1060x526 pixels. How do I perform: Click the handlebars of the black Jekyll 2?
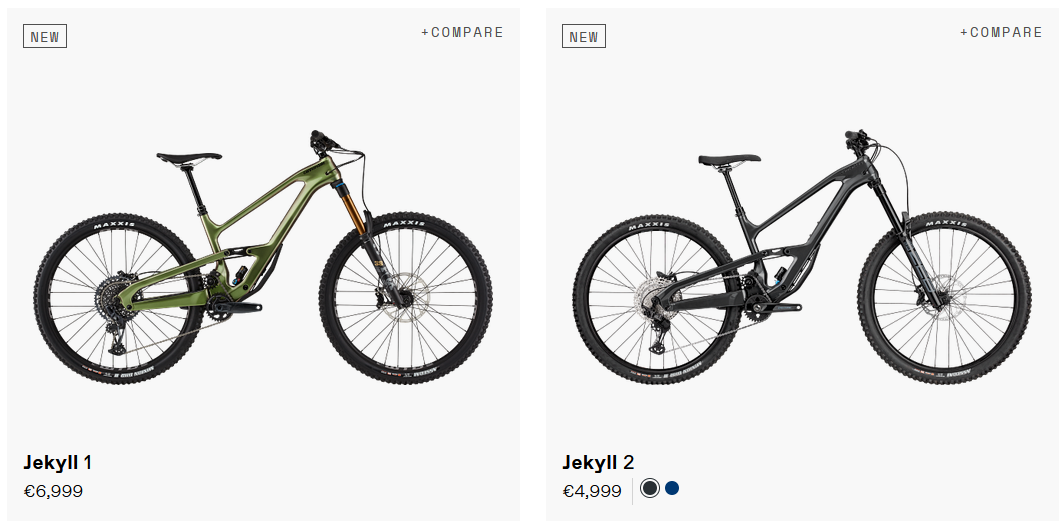tap(860, 139)
